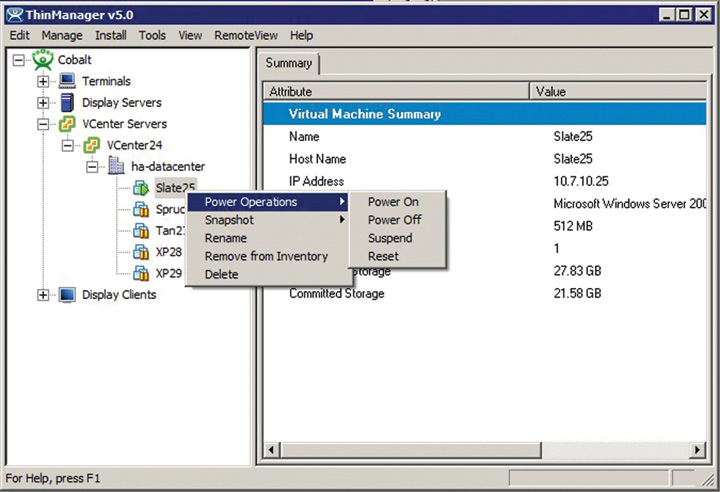
Task: Click the 21.58 GB value
Action: point(577,293)
